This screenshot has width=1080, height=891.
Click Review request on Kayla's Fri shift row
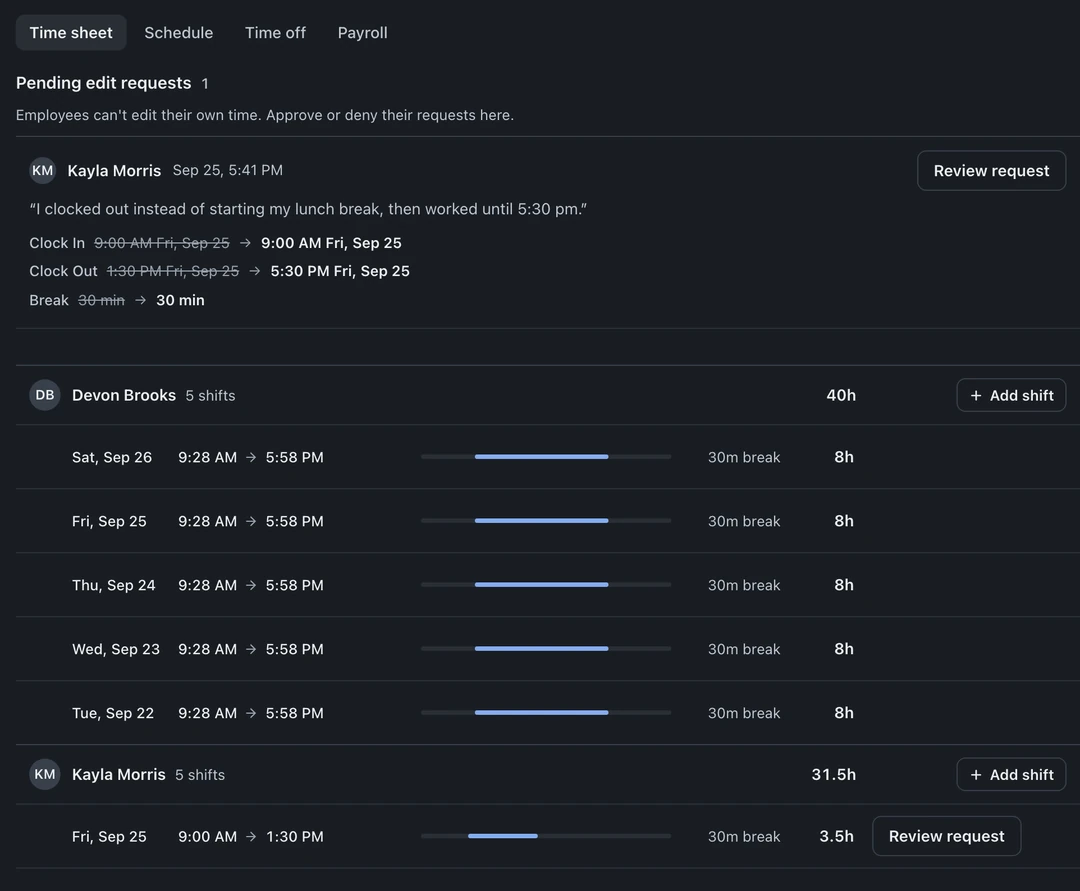click(x=946, y=836)
